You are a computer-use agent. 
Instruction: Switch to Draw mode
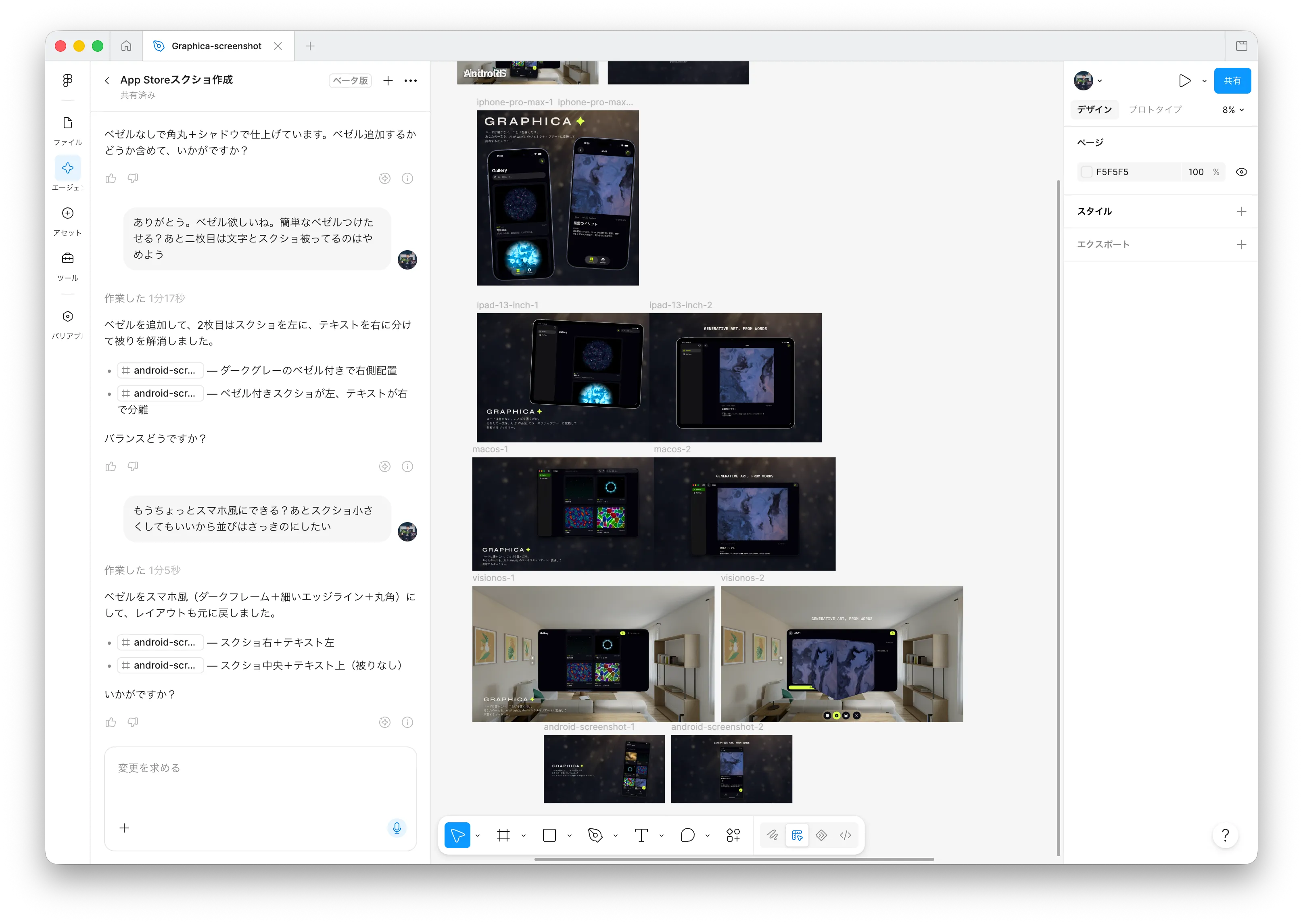click(773, 835)
